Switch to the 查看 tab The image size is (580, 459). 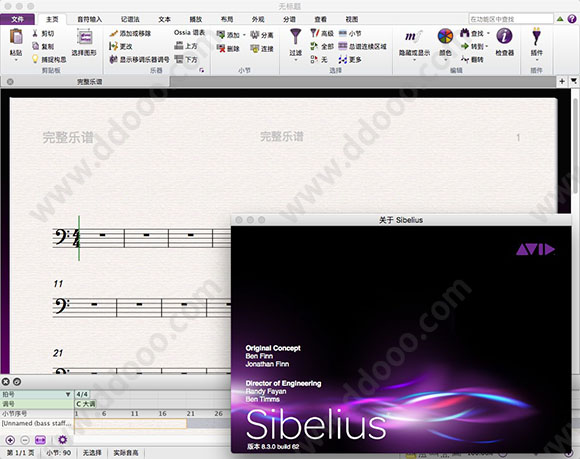[320, 19]
